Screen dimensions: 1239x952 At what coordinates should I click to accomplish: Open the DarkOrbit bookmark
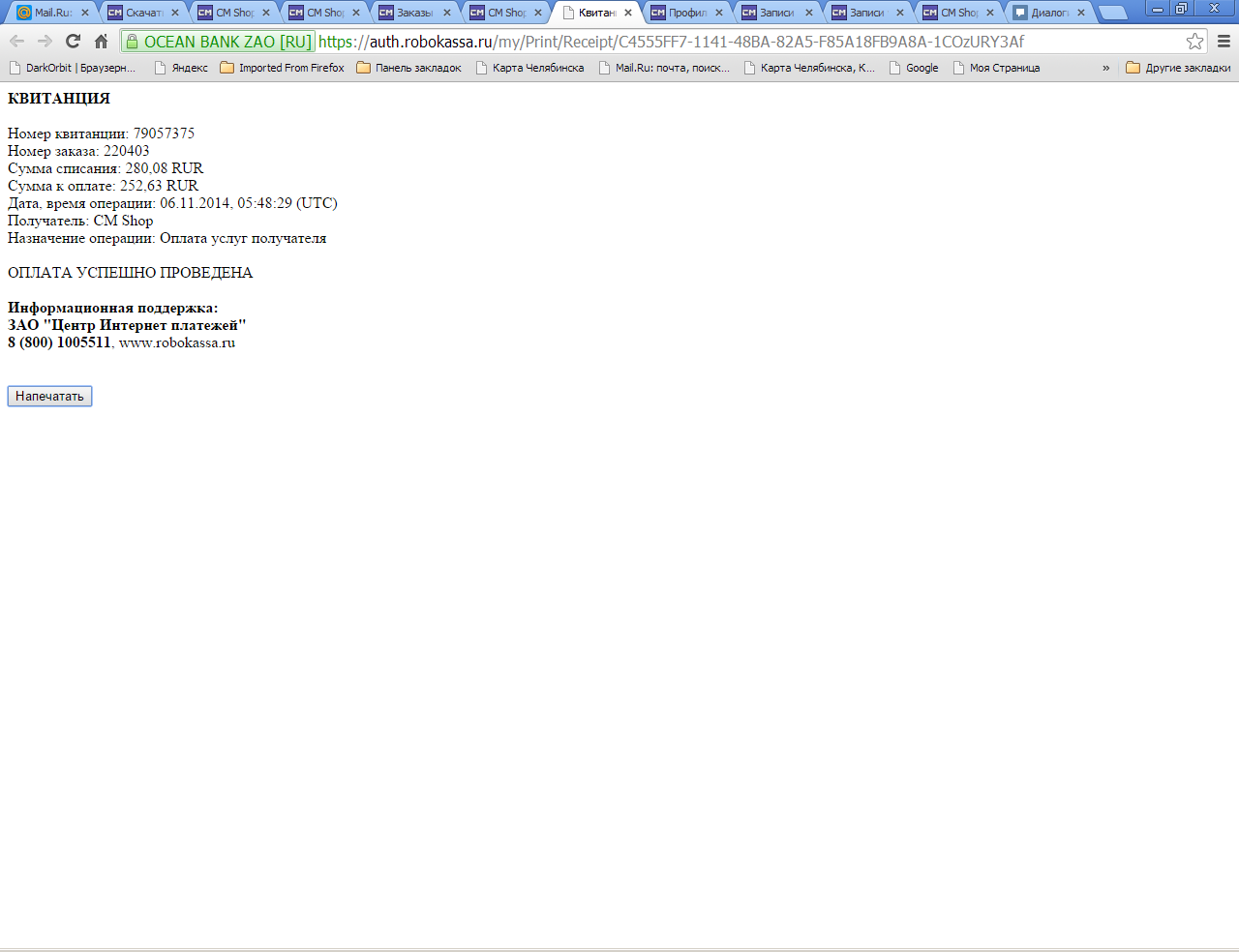click(x=73, y=68)
